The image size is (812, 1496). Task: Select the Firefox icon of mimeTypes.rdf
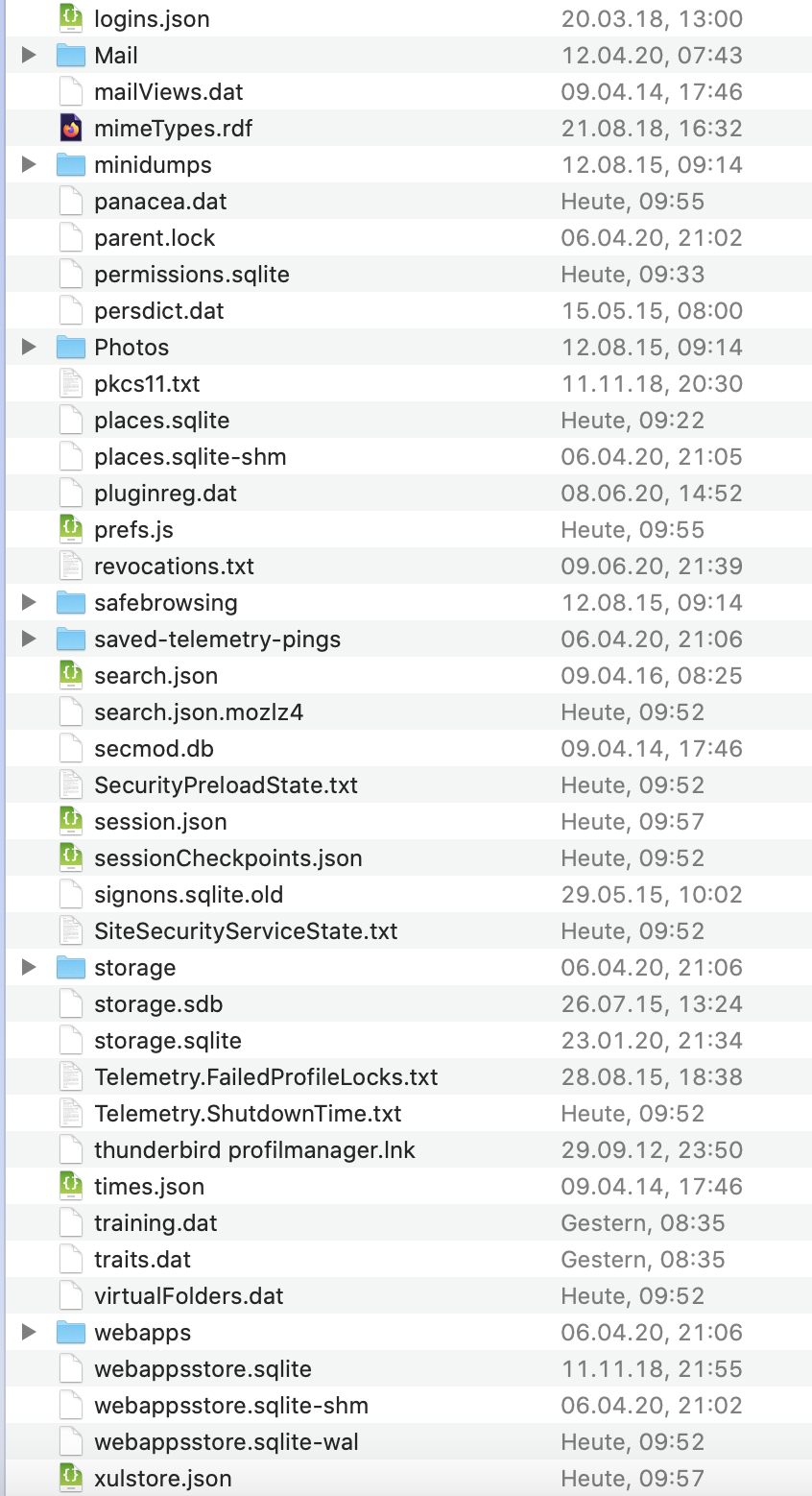(71, 128)
